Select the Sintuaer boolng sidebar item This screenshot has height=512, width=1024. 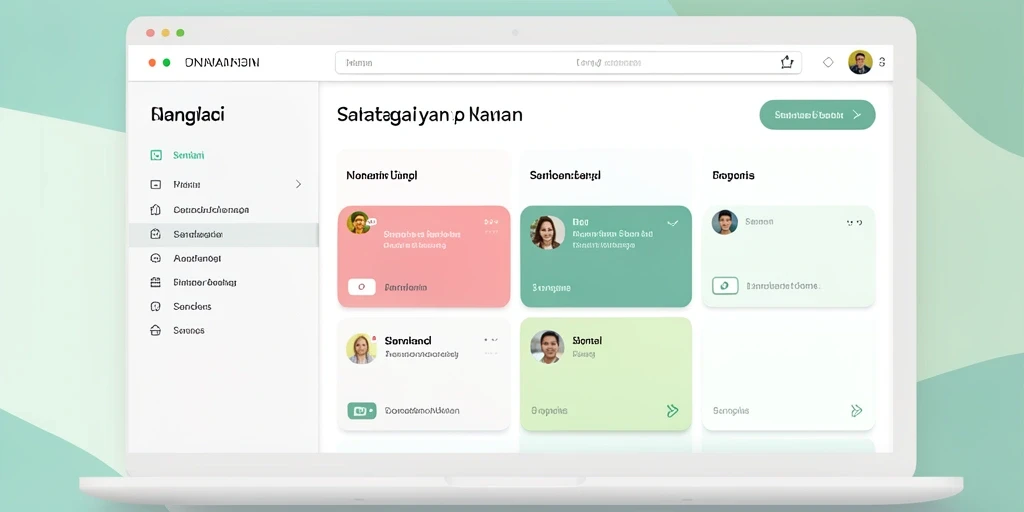[x=204, y=282]
